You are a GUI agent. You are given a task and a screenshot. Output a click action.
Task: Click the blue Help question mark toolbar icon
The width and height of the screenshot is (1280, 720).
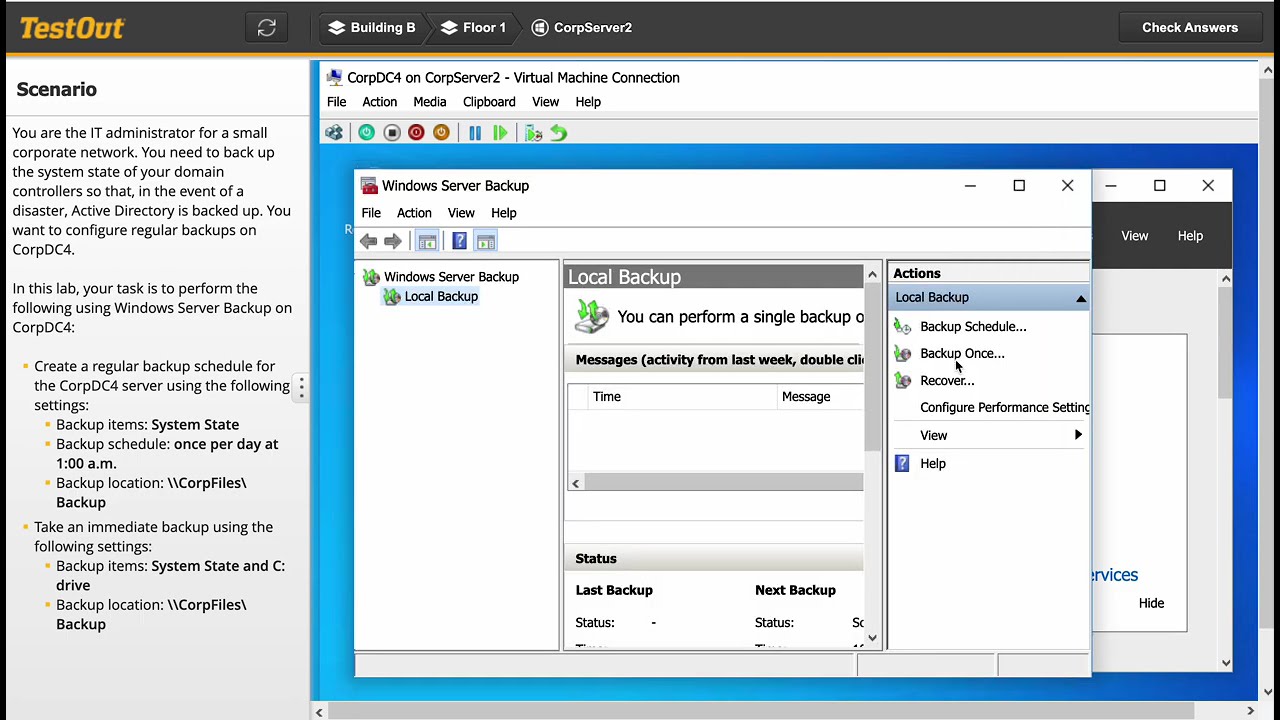tap(459, 241)
